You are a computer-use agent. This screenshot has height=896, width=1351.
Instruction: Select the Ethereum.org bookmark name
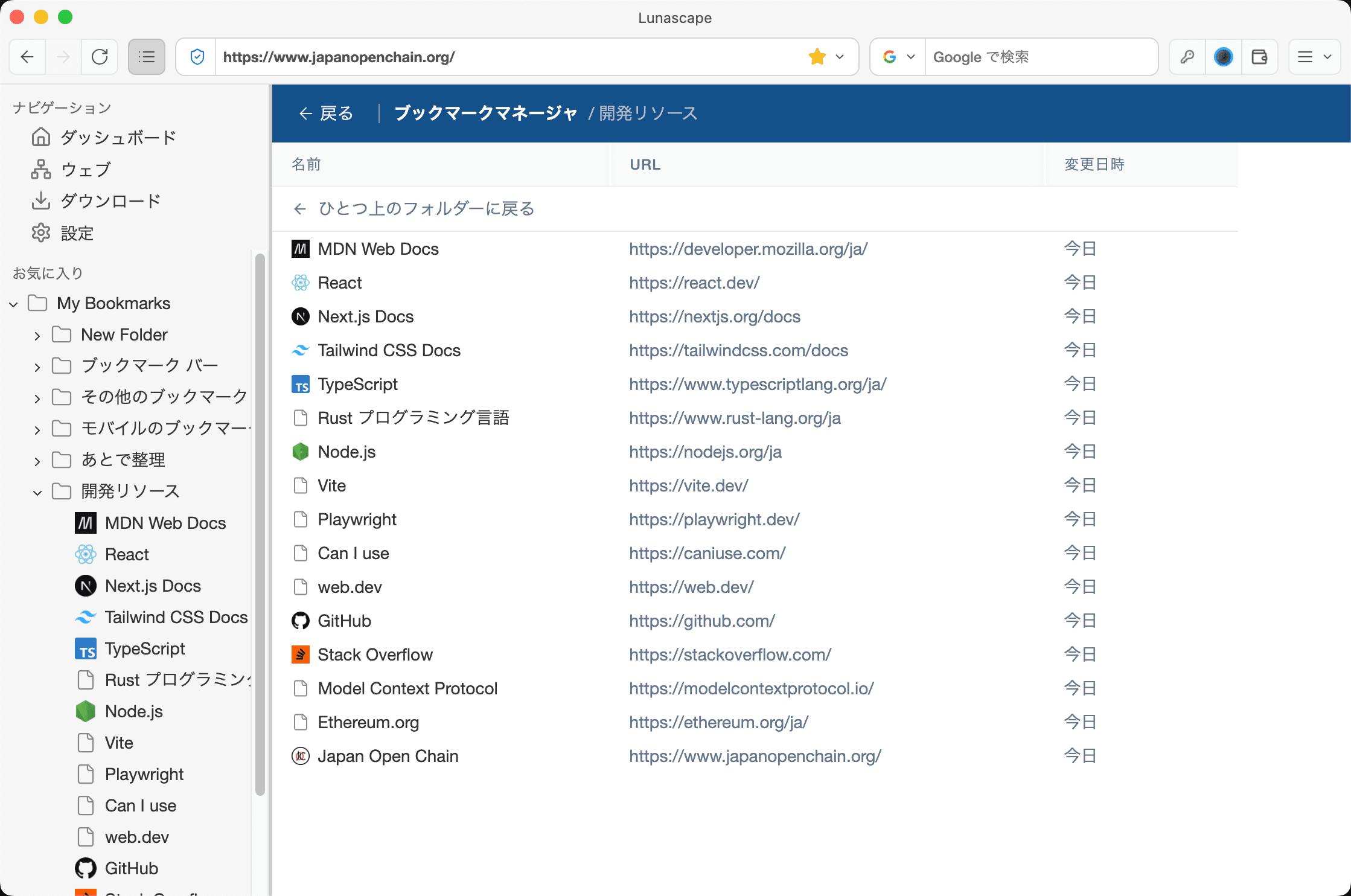[368, 722]
